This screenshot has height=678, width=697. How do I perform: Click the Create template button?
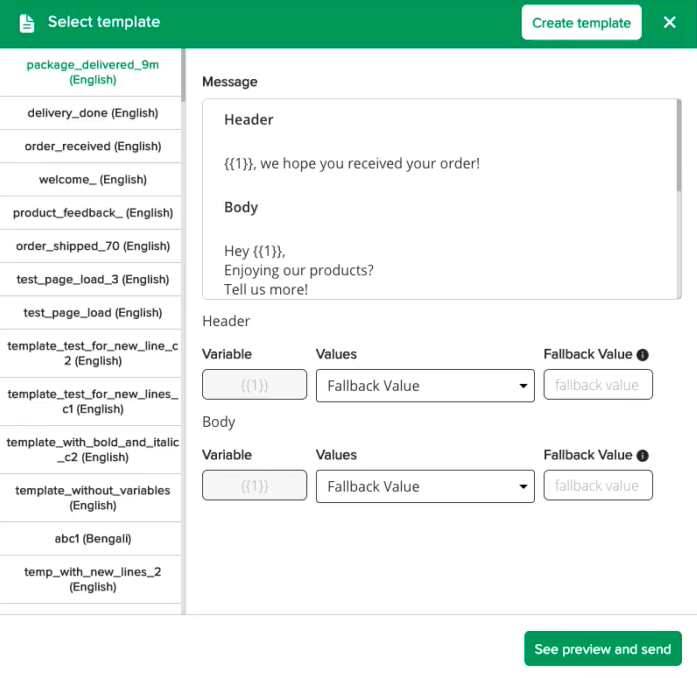click(581, 22)
